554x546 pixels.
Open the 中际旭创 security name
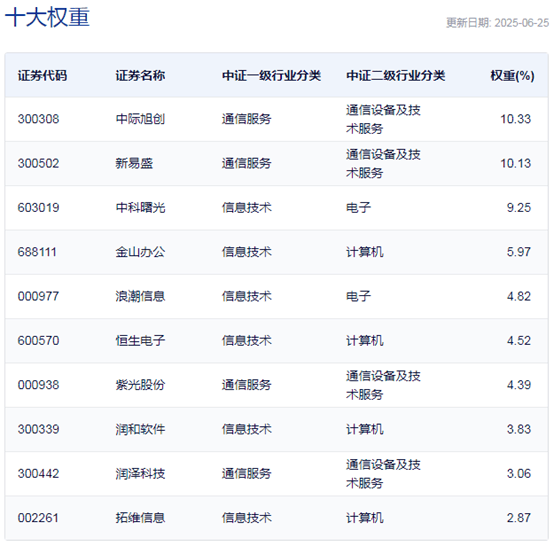(140, 119)
